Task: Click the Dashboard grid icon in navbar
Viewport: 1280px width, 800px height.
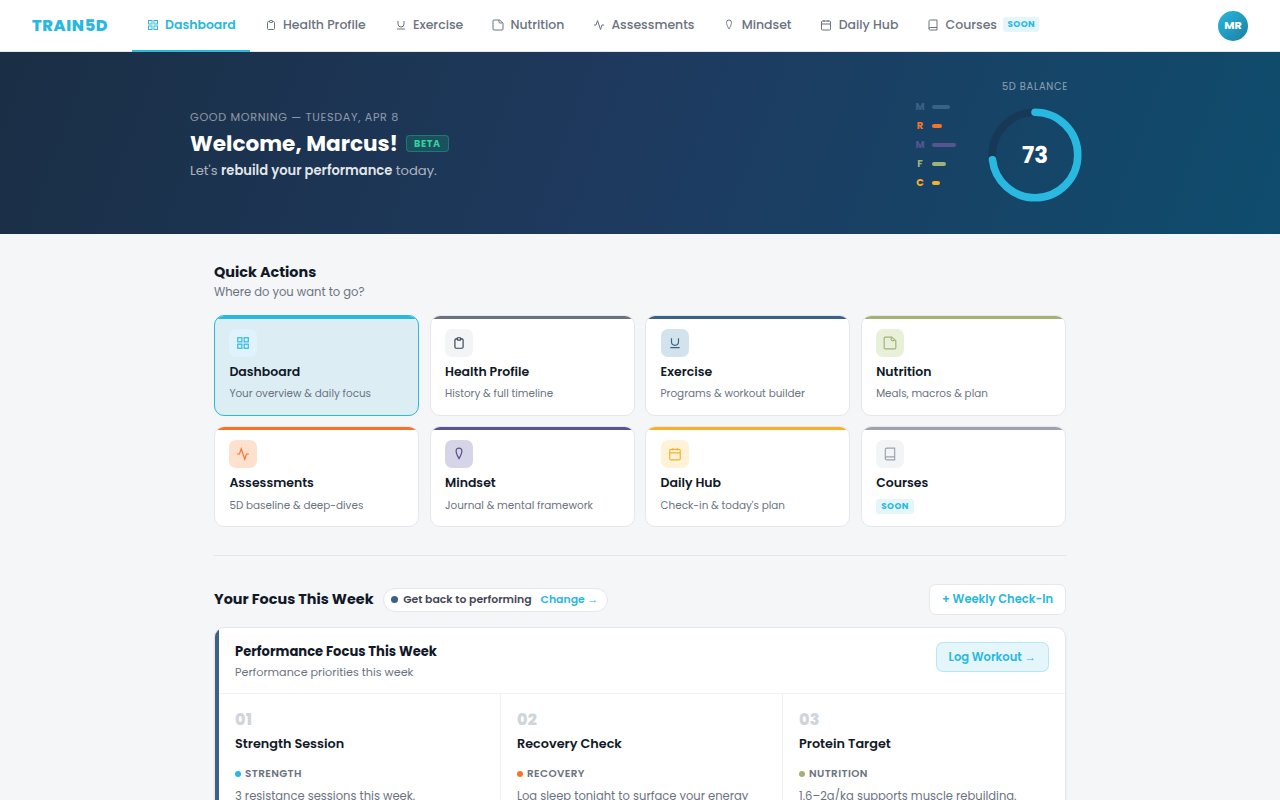Action: tap(153, 25)
